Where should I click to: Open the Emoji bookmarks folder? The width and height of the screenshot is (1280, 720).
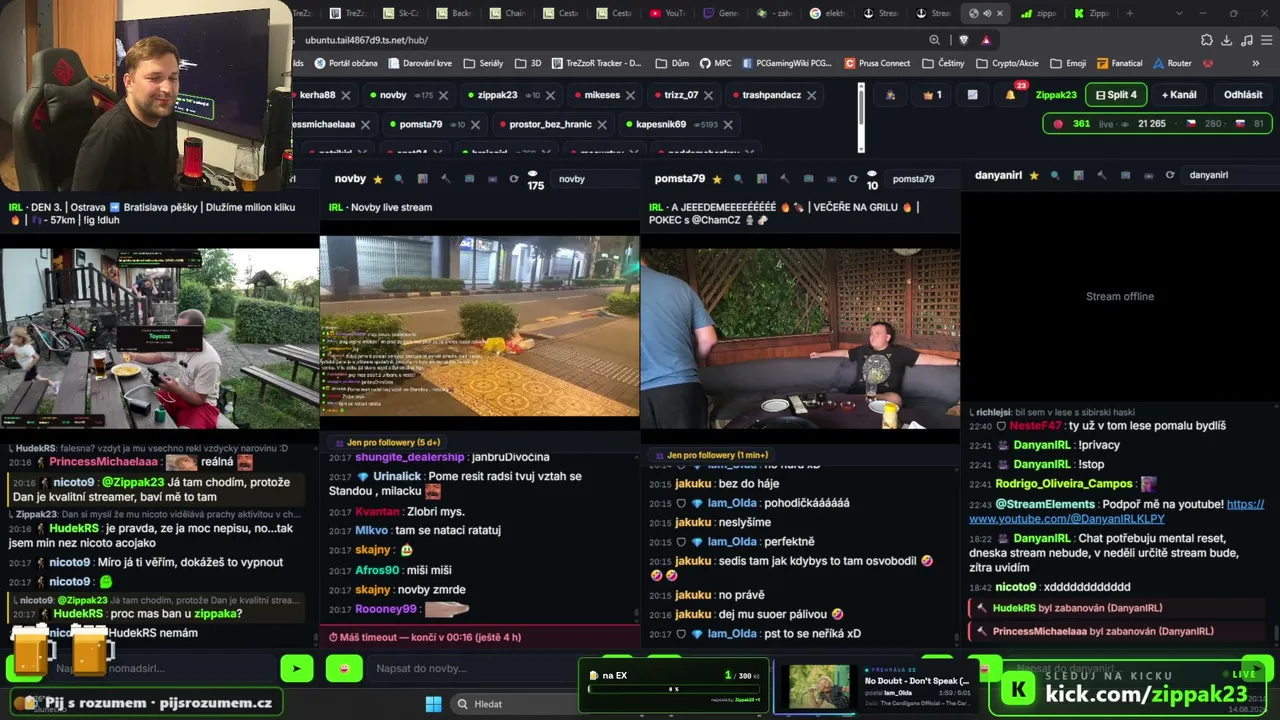1068,63
